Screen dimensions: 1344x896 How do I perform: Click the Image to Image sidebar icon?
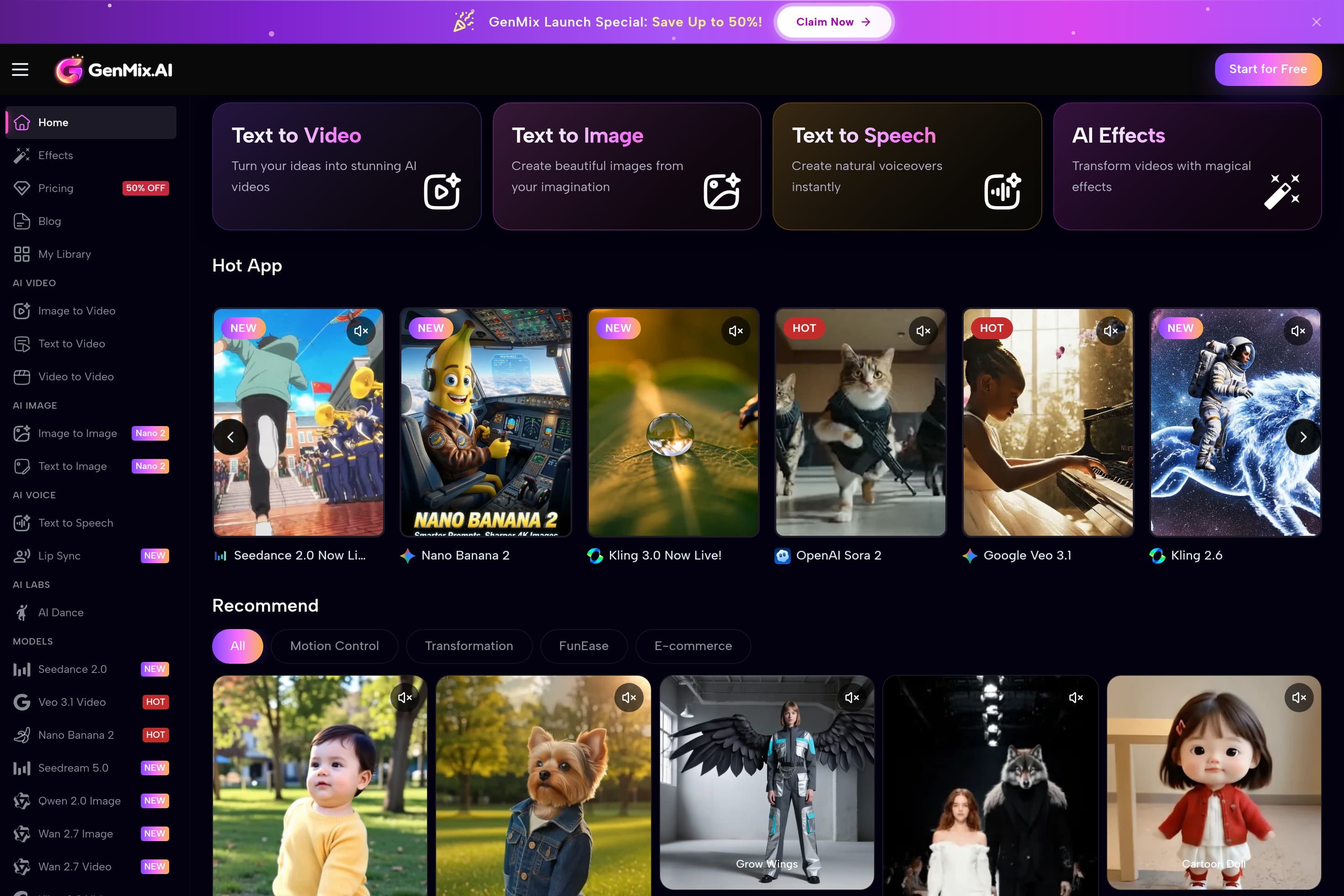click(x=22, y=433)
